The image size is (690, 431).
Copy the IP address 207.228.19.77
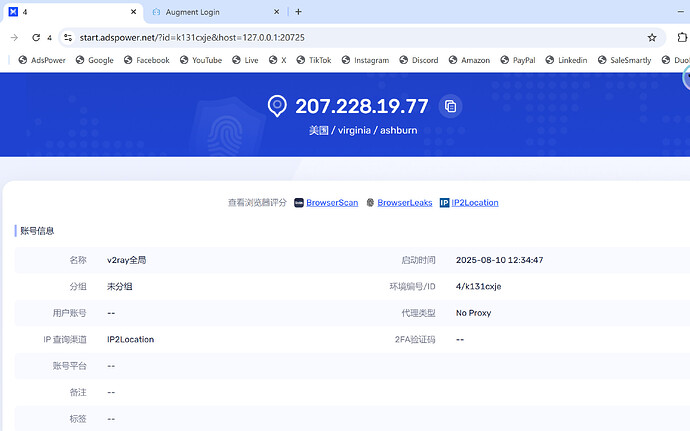[450, 107]
